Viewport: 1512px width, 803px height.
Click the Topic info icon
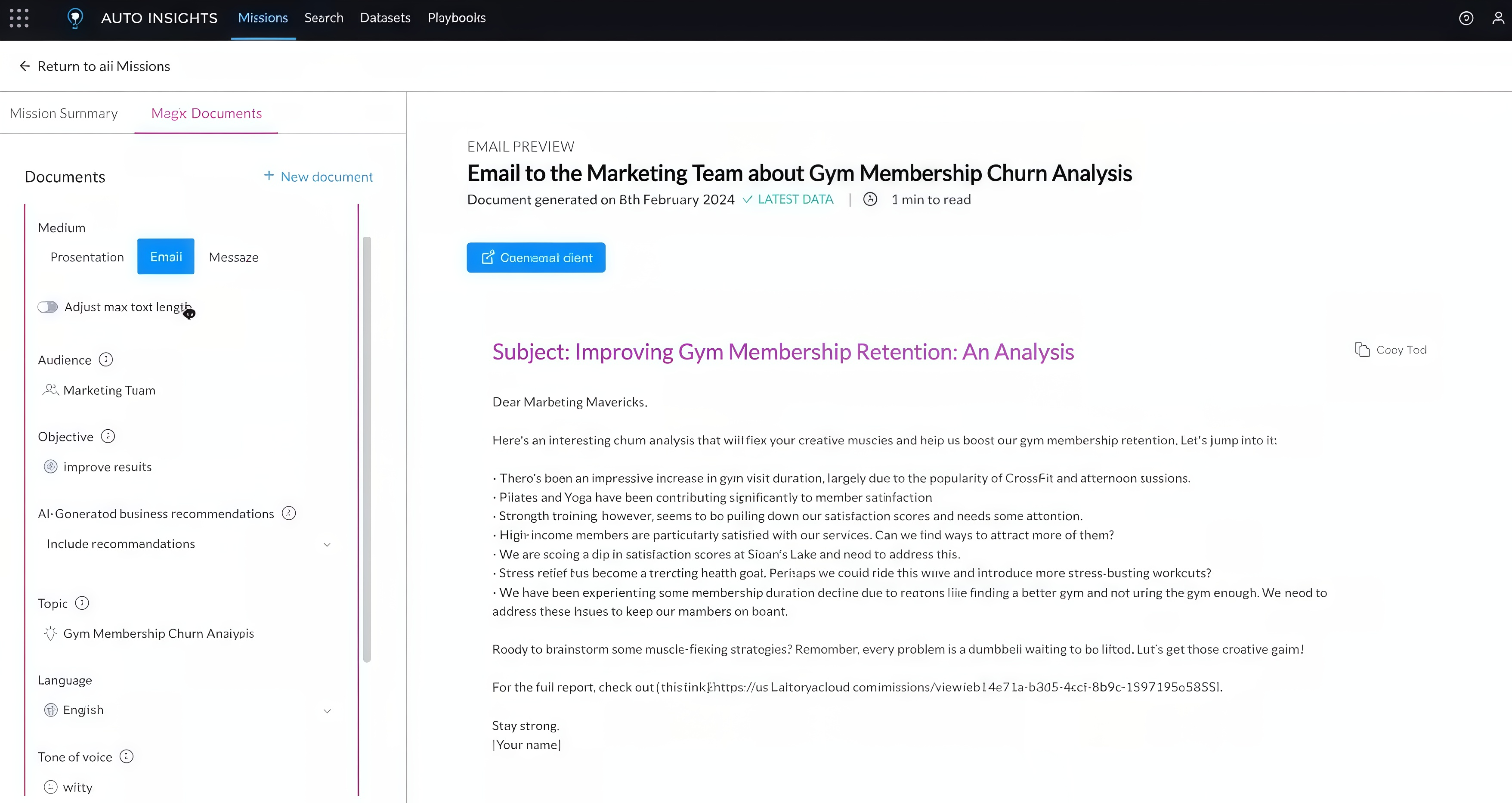[82, 603]
